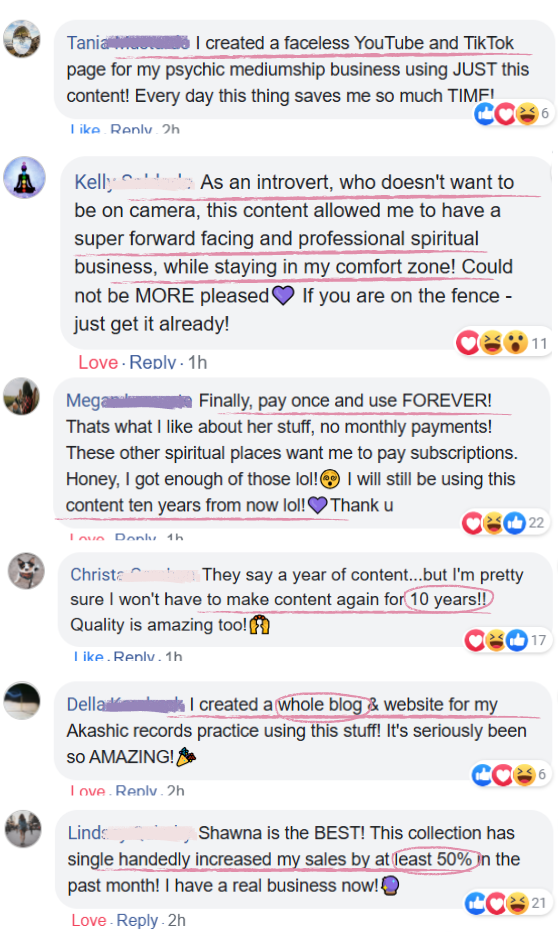This screenshot has height=950, width=558.
Task: Reply to Kelly's comment
Action: click(x=153, y=362)
